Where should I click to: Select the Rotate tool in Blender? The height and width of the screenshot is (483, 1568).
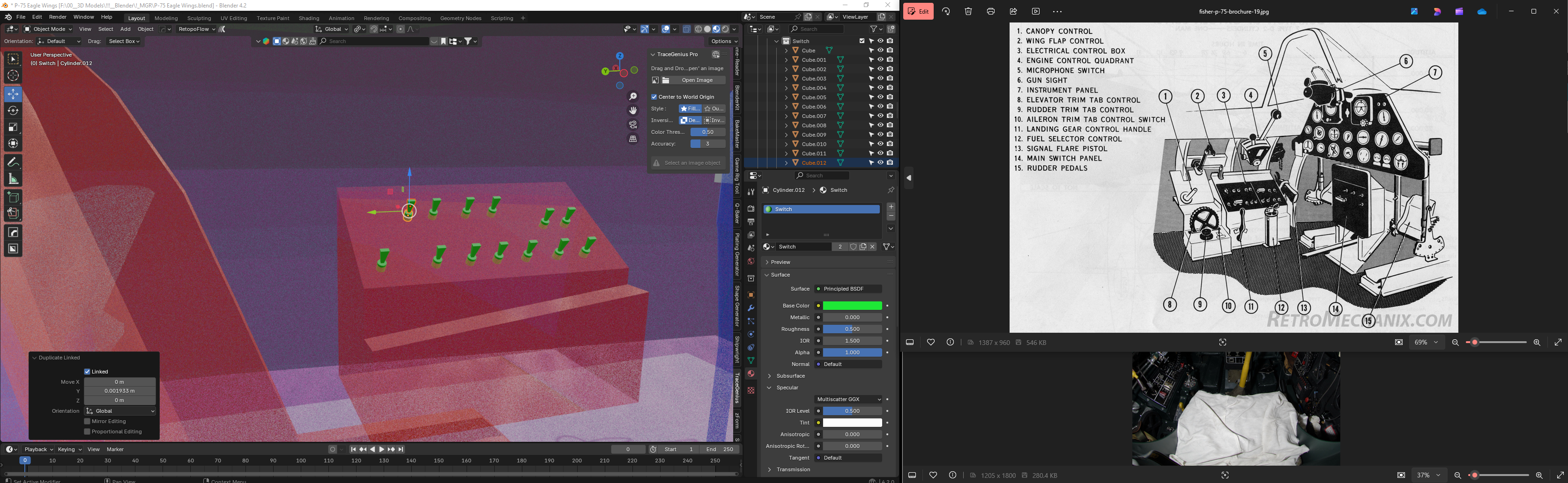13,111
